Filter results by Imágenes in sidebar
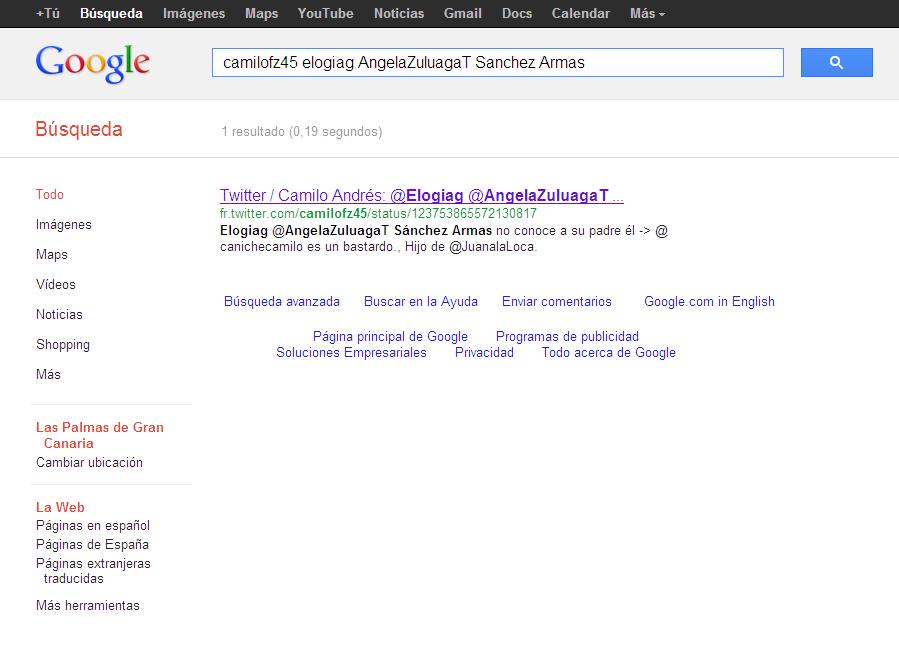The width and height of the screenshot is (899, 646). [x=64, y=225]
